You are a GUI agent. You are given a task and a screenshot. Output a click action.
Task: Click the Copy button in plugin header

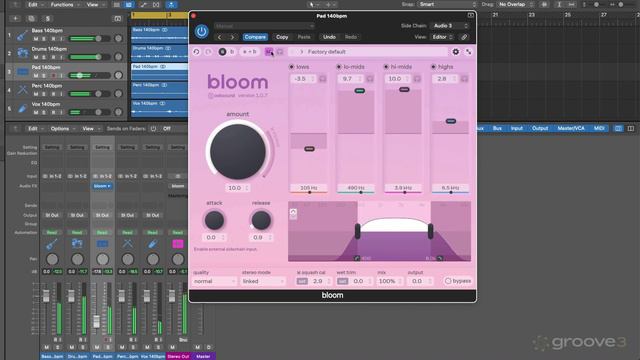(282, 37)
